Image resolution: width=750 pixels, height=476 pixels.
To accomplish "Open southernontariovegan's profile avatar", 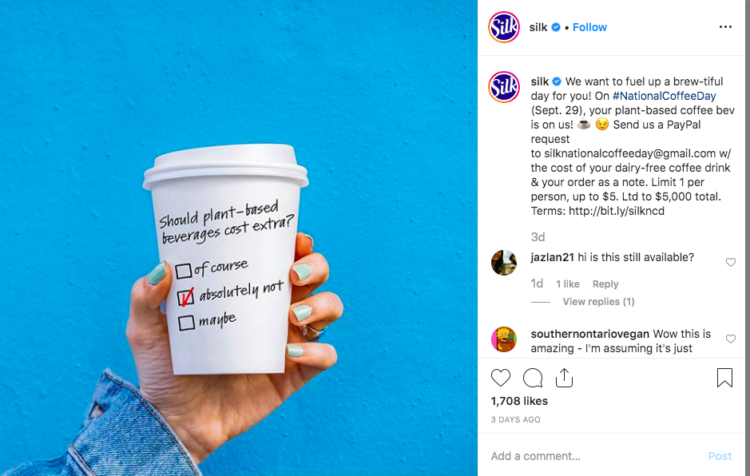I will (x=504, y=339).
